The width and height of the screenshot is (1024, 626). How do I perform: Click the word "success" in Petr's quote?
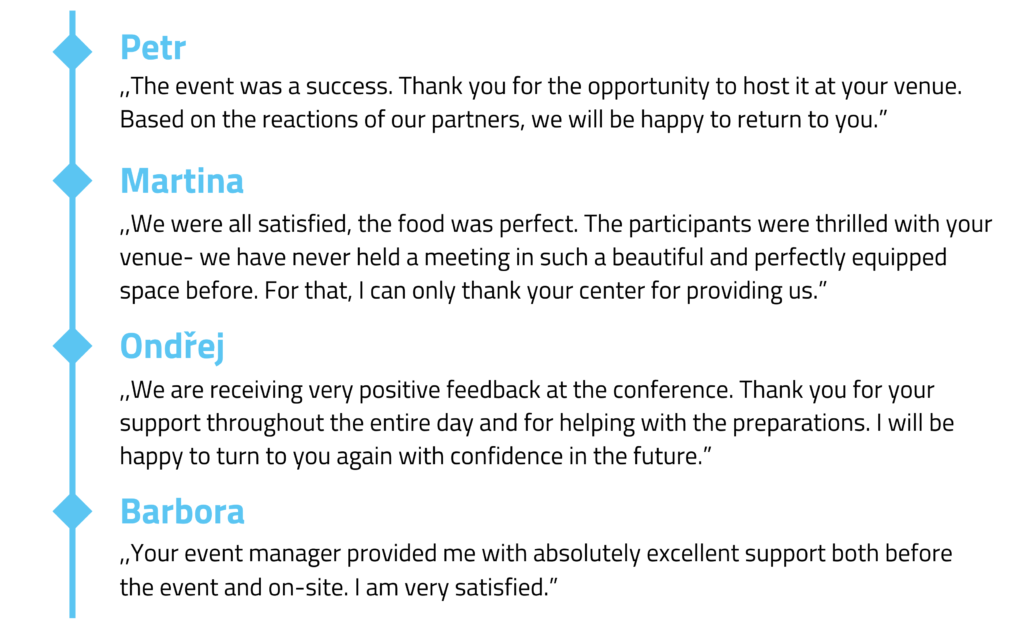pos(349,86)
